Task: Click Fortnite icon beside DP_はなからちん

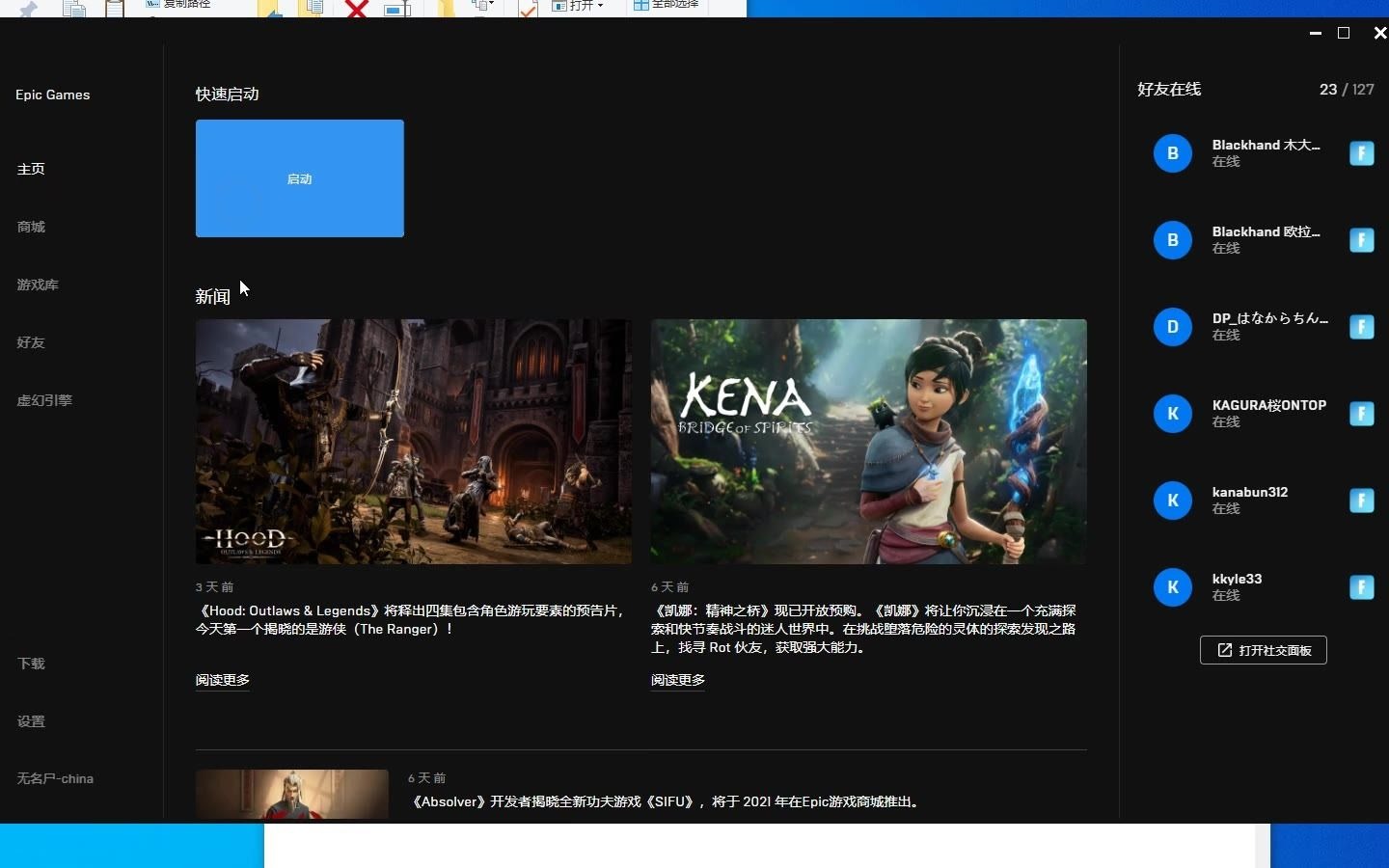Action: click(x=1362, y=327)
